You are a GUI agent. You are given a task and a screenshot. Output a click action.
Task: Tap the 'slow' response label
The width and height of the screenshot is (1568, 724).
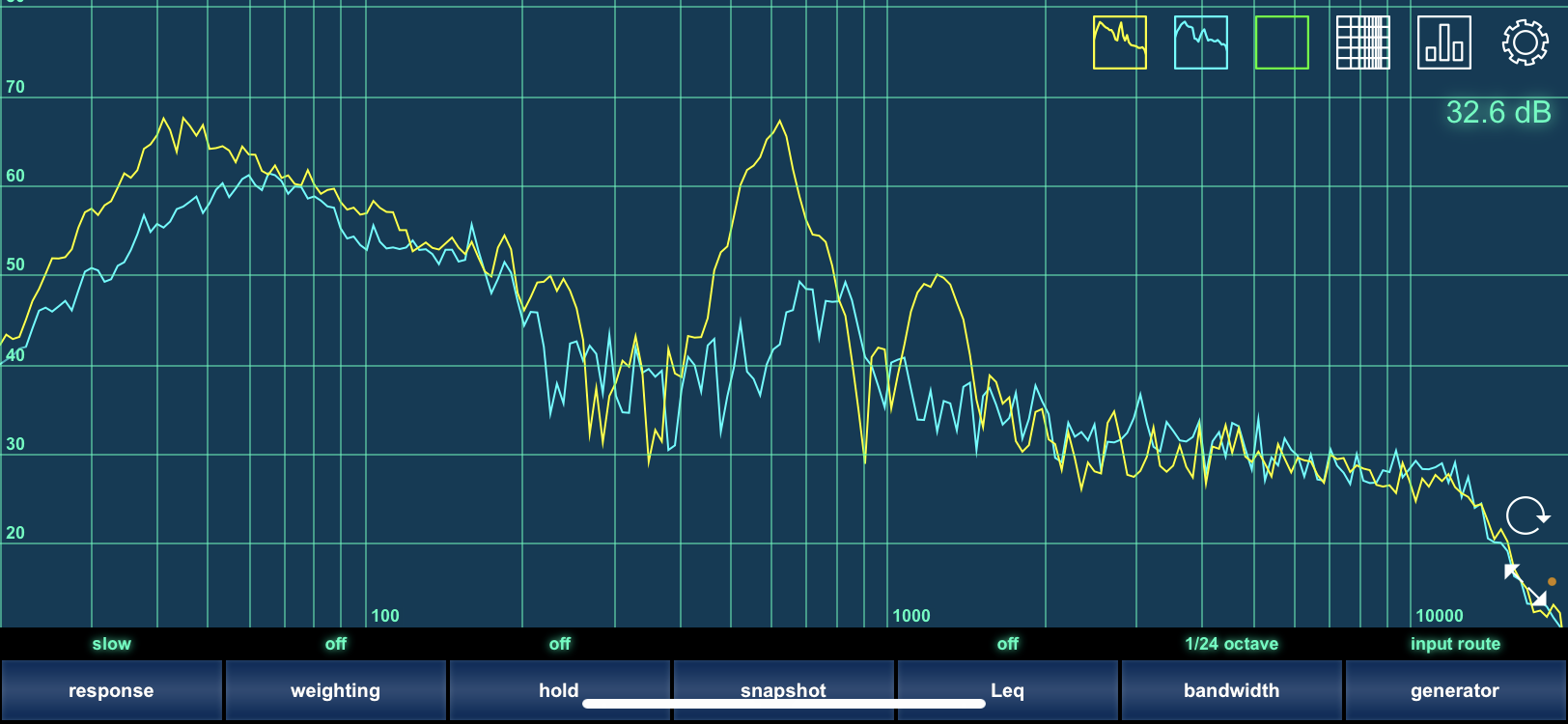coord(111,644)
